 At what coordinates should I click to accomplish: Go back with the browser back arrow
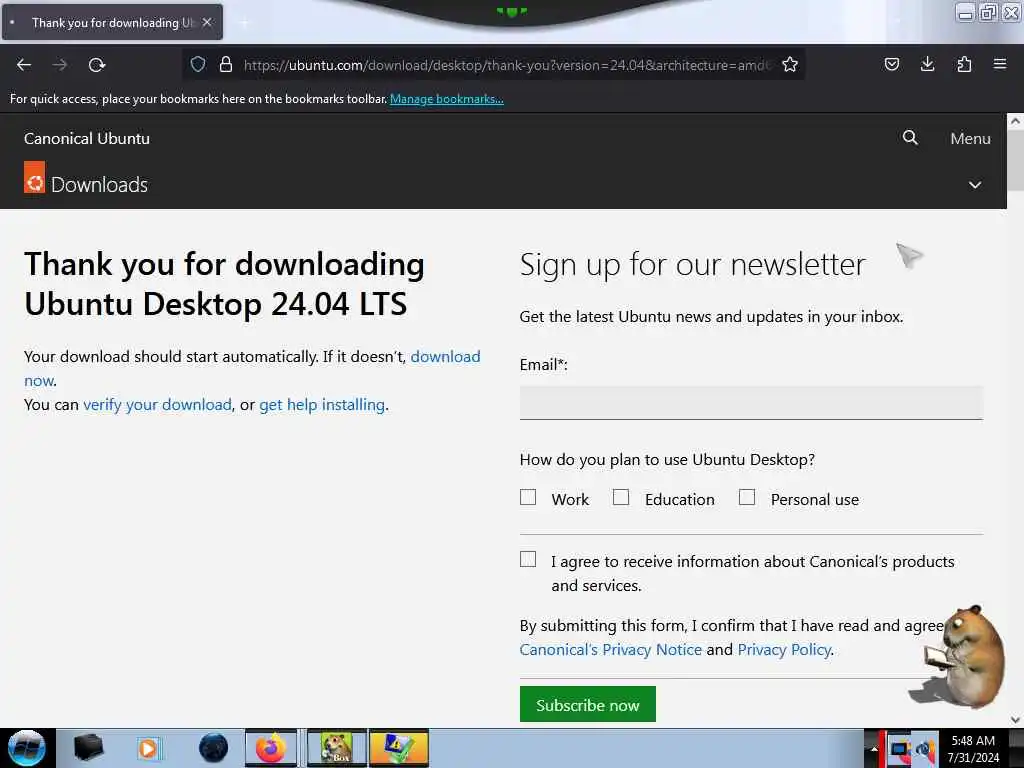24,65
